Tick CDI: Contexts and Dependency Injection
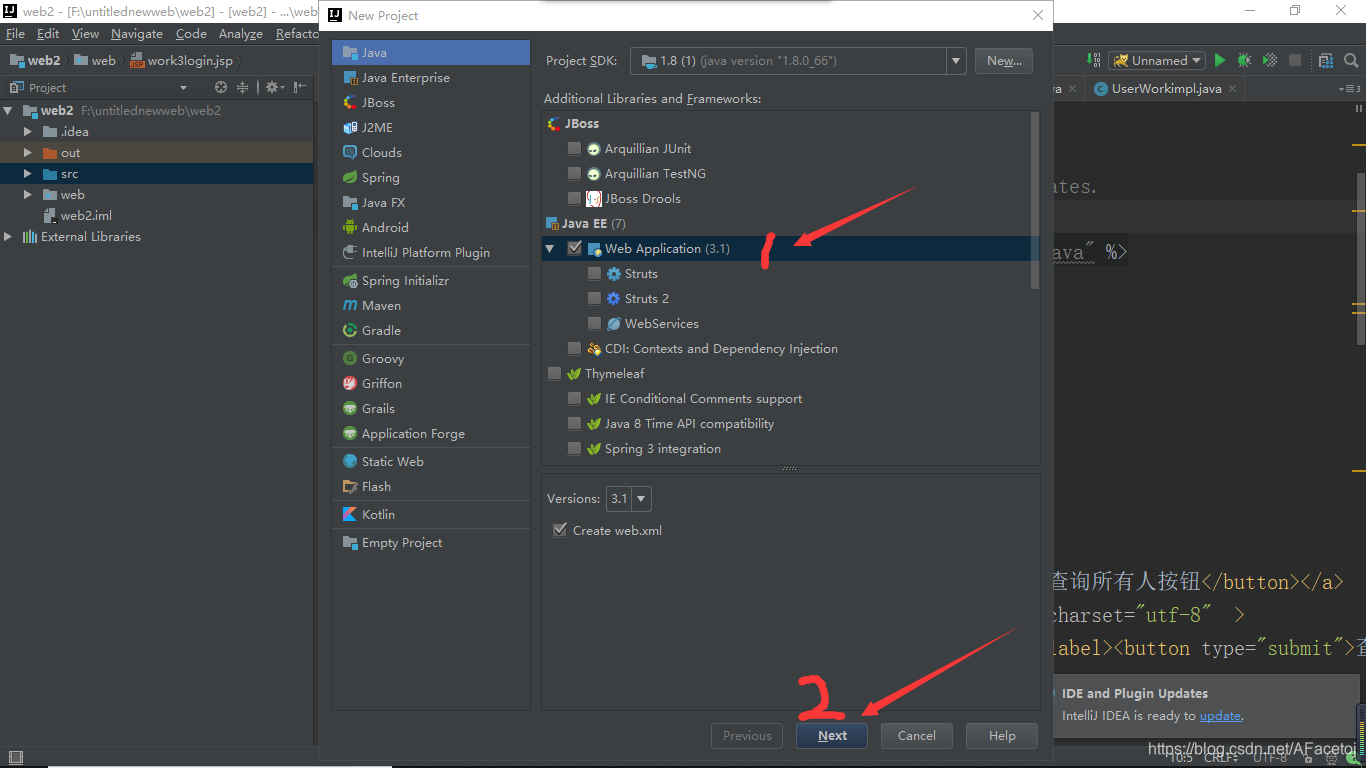The image size is (1366, 768). [574, 348]
